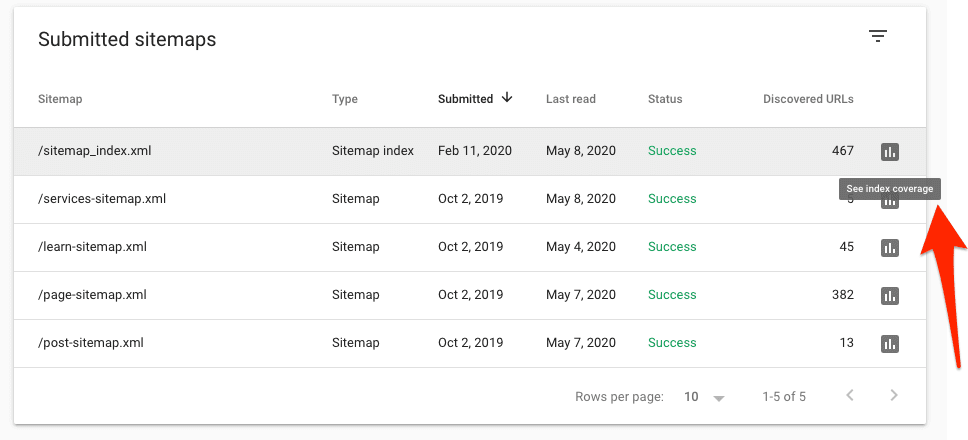Sort table by Submitted column header
Screen dimensions: 968x440
pos(465,99)
